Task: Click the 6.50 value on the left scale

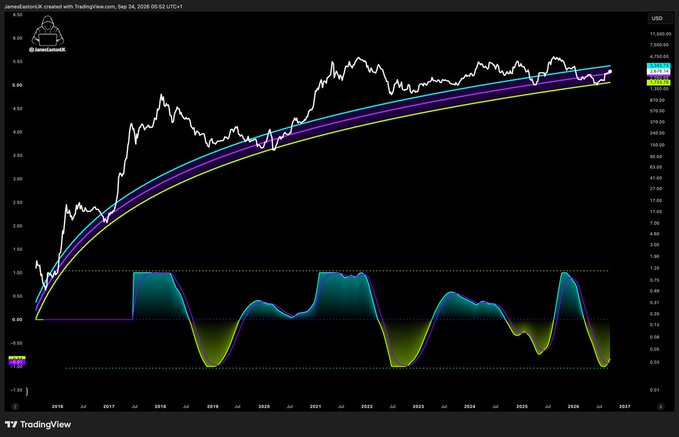Action: [17, 15]
